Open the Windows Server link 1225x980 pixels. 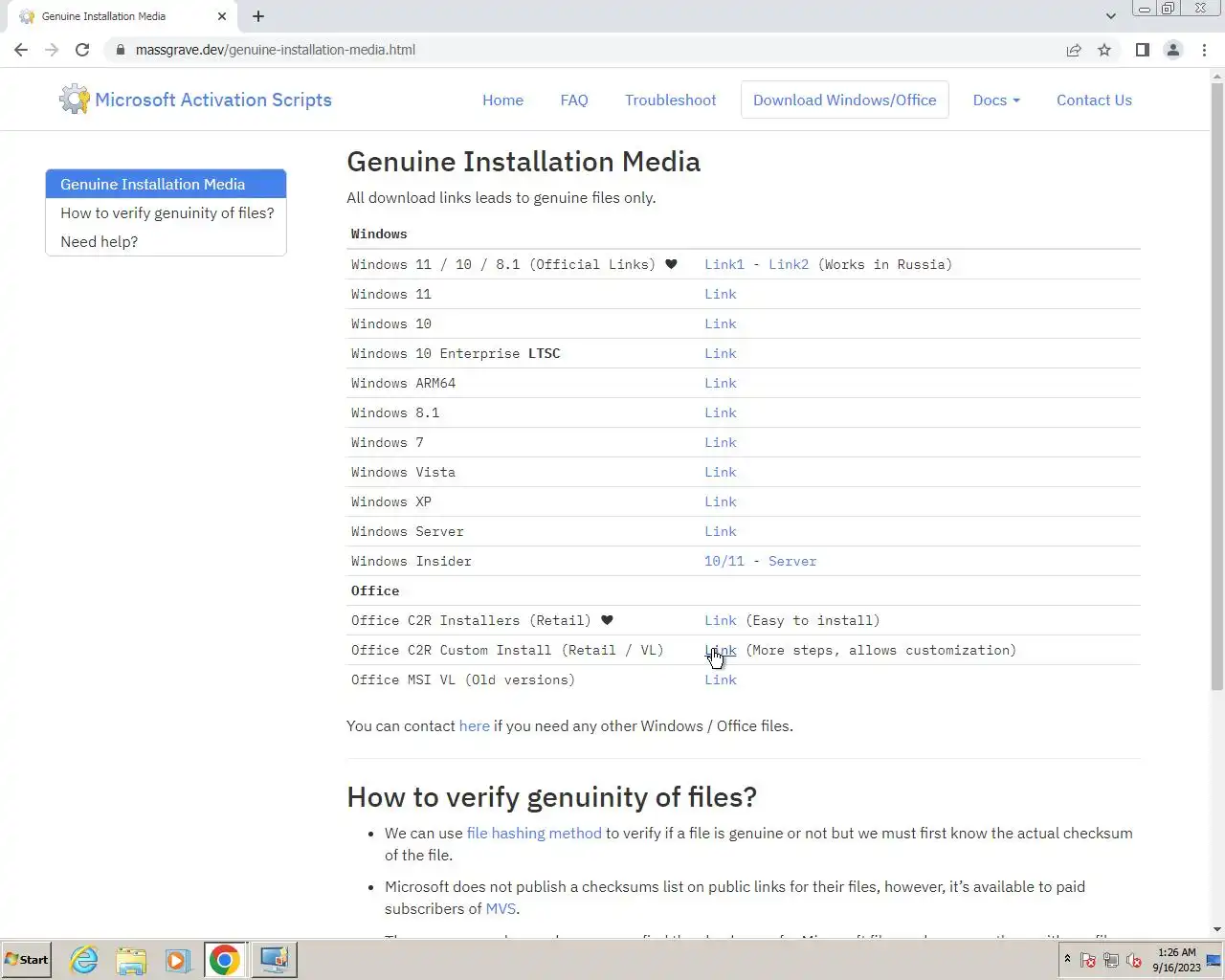[721, 531]
